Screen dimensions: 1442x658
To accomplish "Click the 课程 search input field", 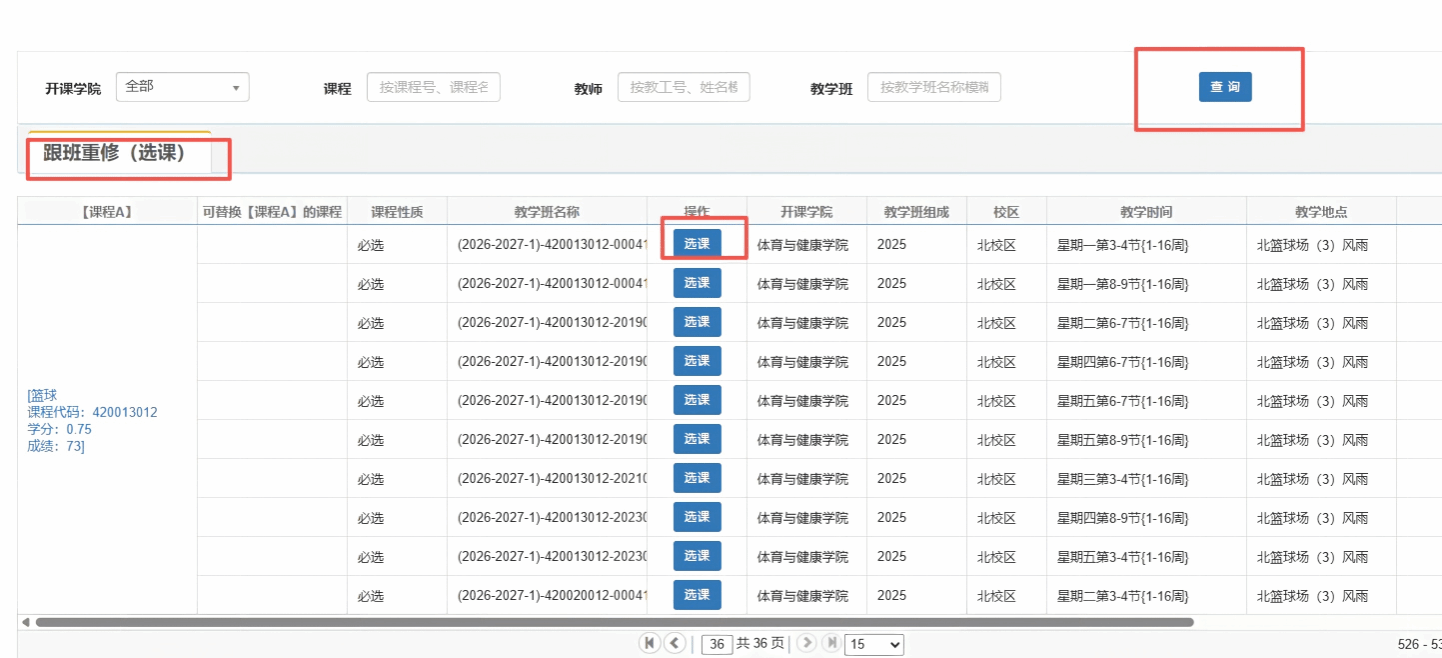I will point(434,87).
